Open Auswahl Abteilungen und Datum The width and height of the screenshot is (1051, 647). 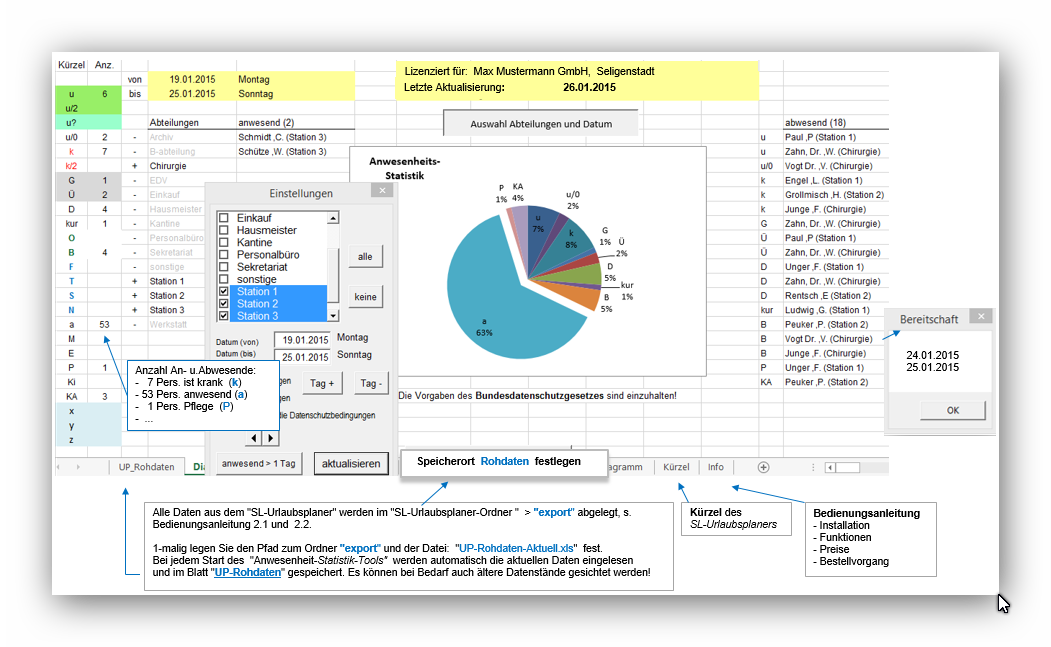[x=541, y=123]
